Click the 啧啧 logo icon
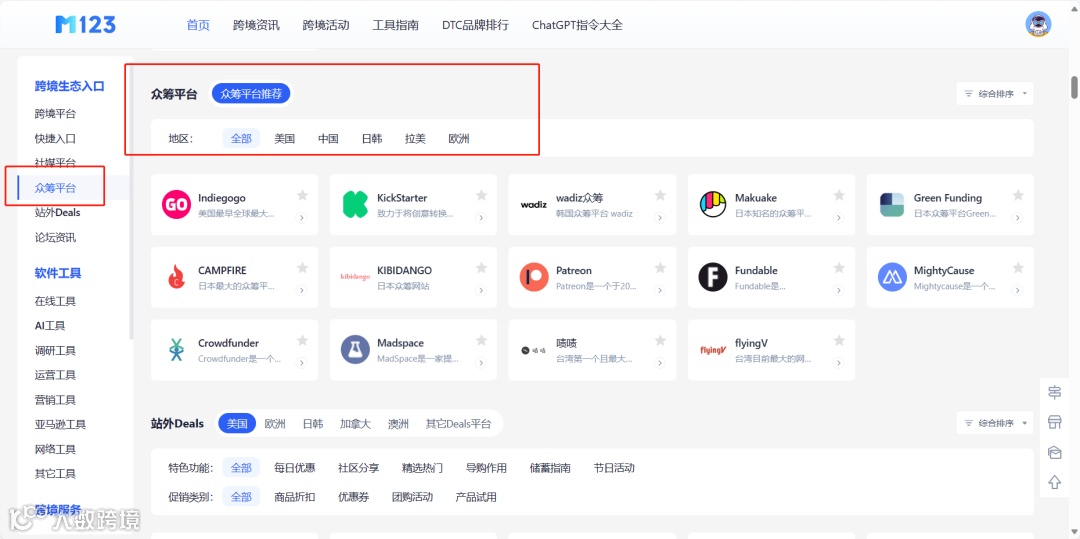This screenshot has height=539, width=1080. point(534,350)
